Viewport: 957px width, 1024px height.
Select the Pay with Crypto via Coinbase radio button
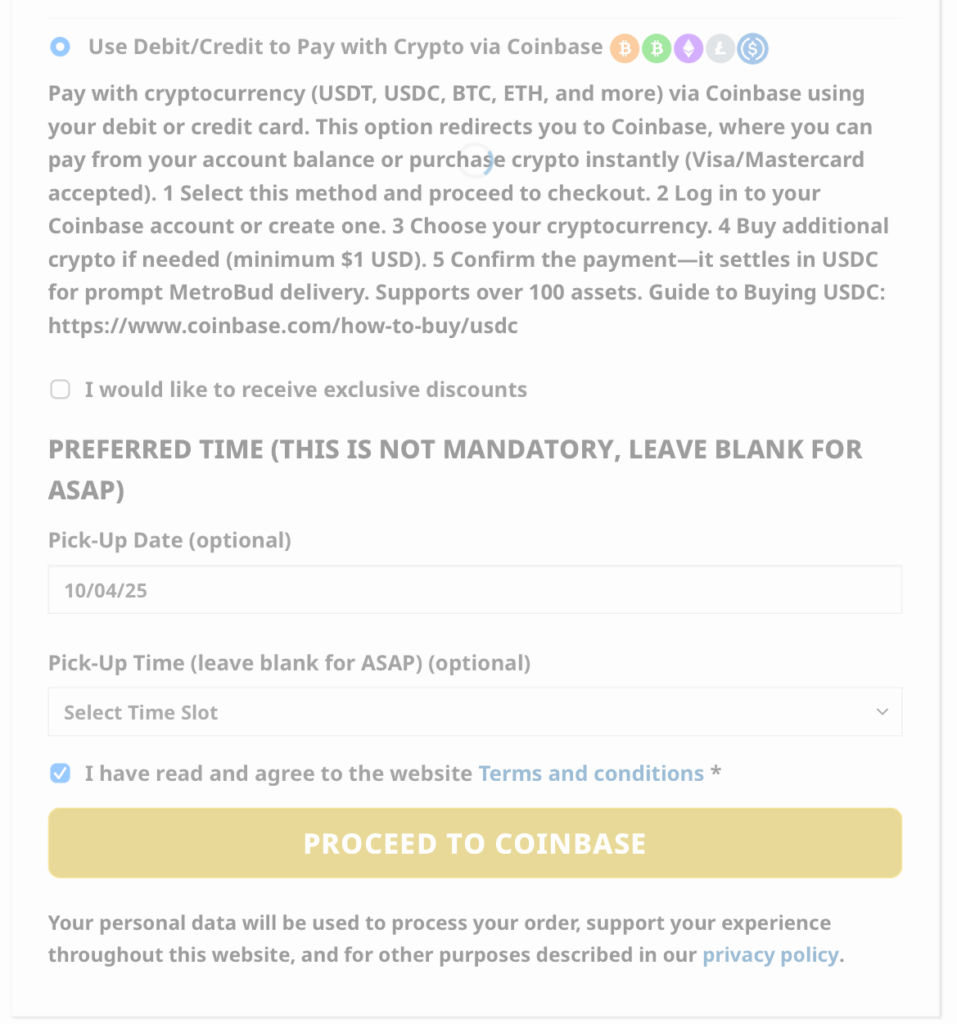click(60, 47)
